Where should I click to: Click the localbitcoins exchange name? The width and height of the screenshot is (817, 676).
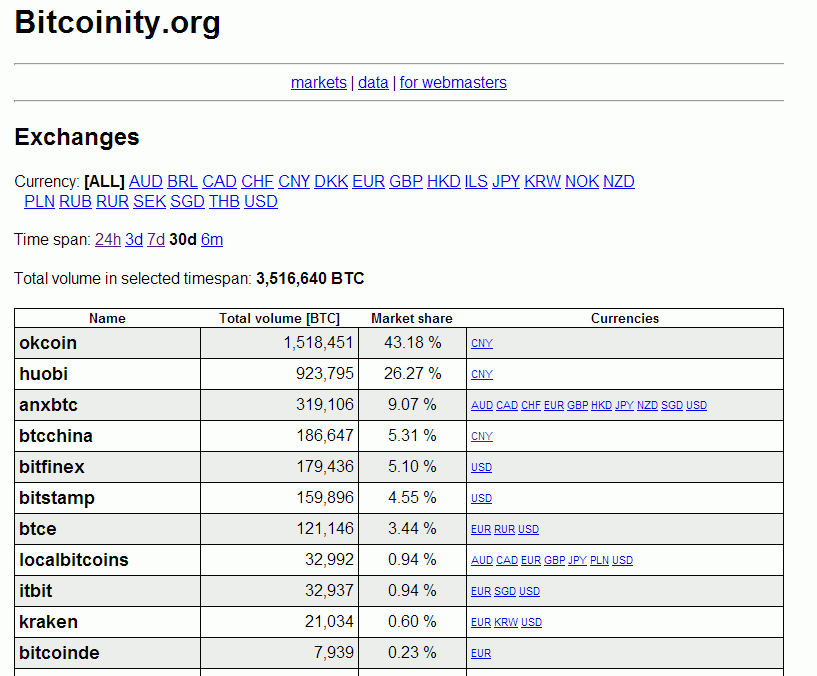click(x=73, y=560)
